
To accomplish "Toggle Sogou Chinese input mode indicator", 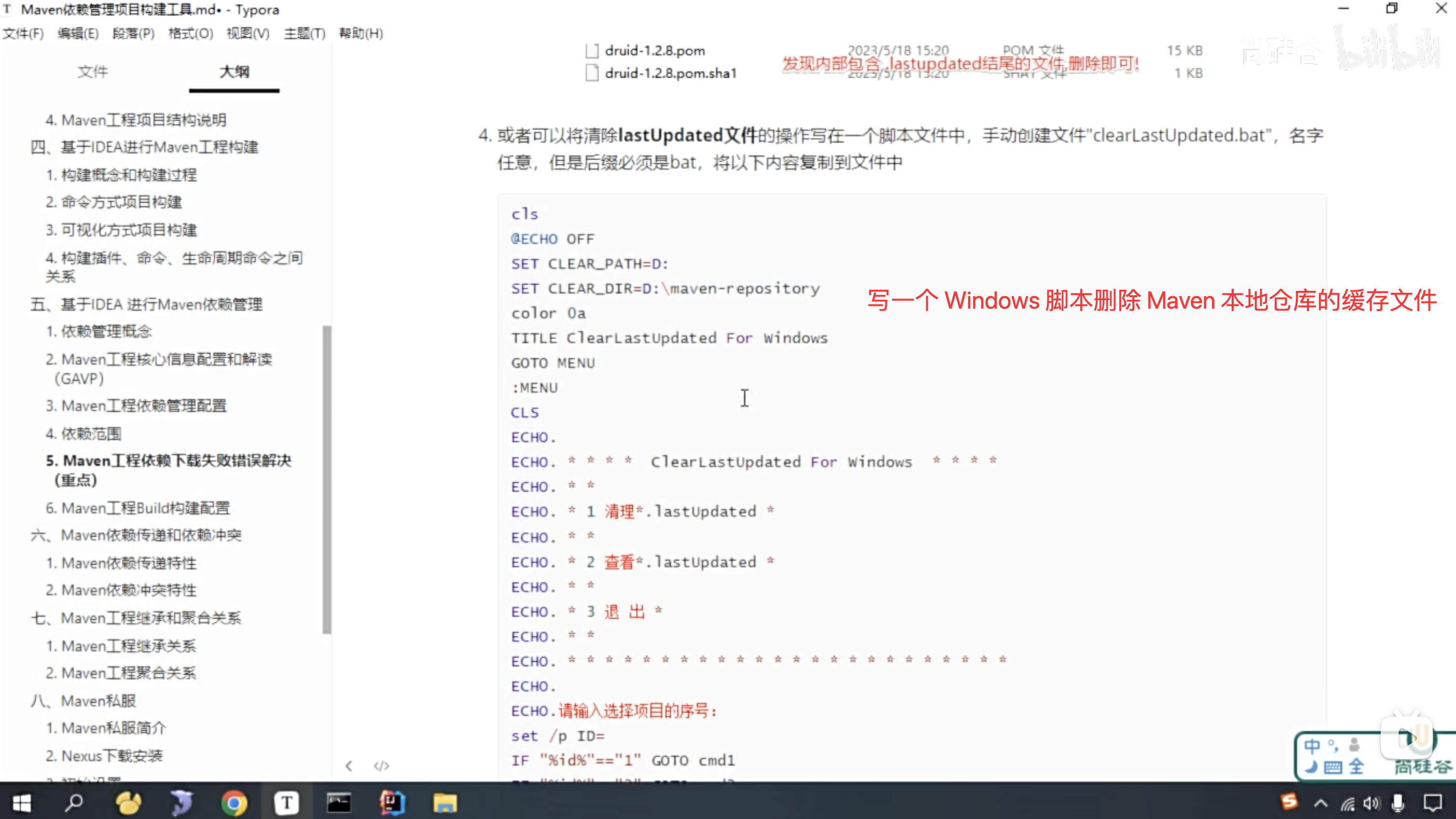I will (x=1312, y=746).
